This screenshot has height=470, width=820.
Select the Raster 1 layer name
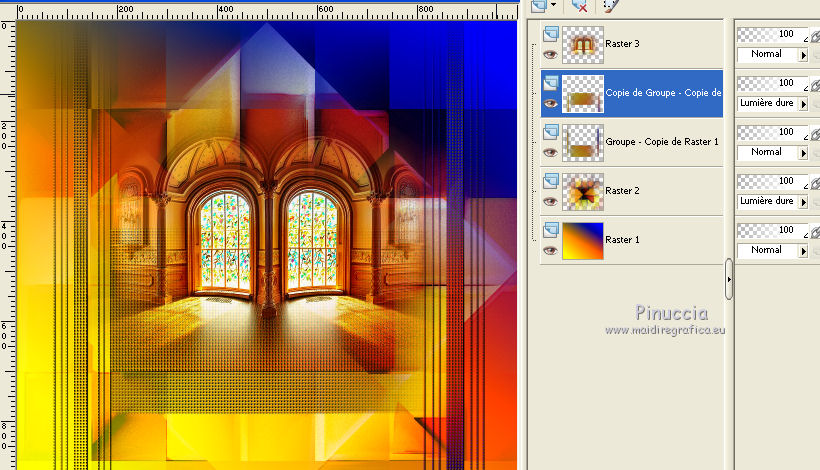622,240
